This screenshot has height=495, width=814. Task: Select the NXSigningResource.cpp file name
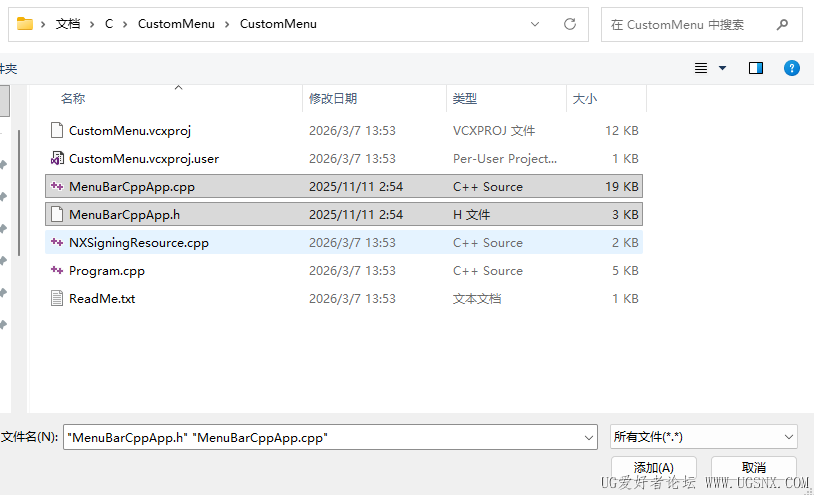139,243
